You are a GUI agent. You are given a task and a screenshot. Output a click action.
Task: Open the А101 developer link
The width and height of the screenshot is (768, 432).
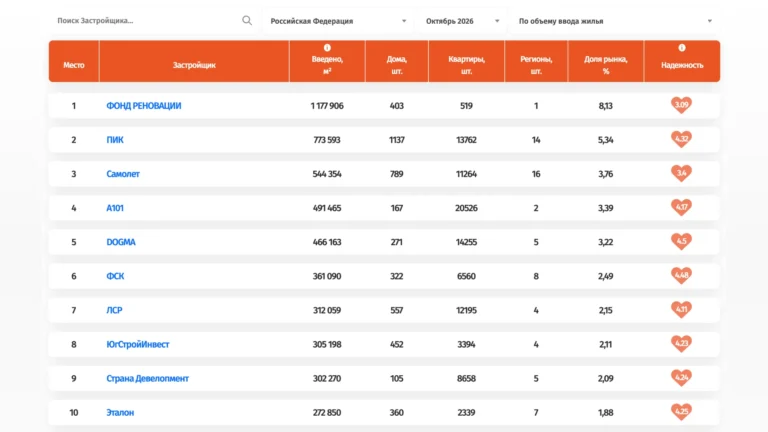pyautogui.click(x=115, y=208)
